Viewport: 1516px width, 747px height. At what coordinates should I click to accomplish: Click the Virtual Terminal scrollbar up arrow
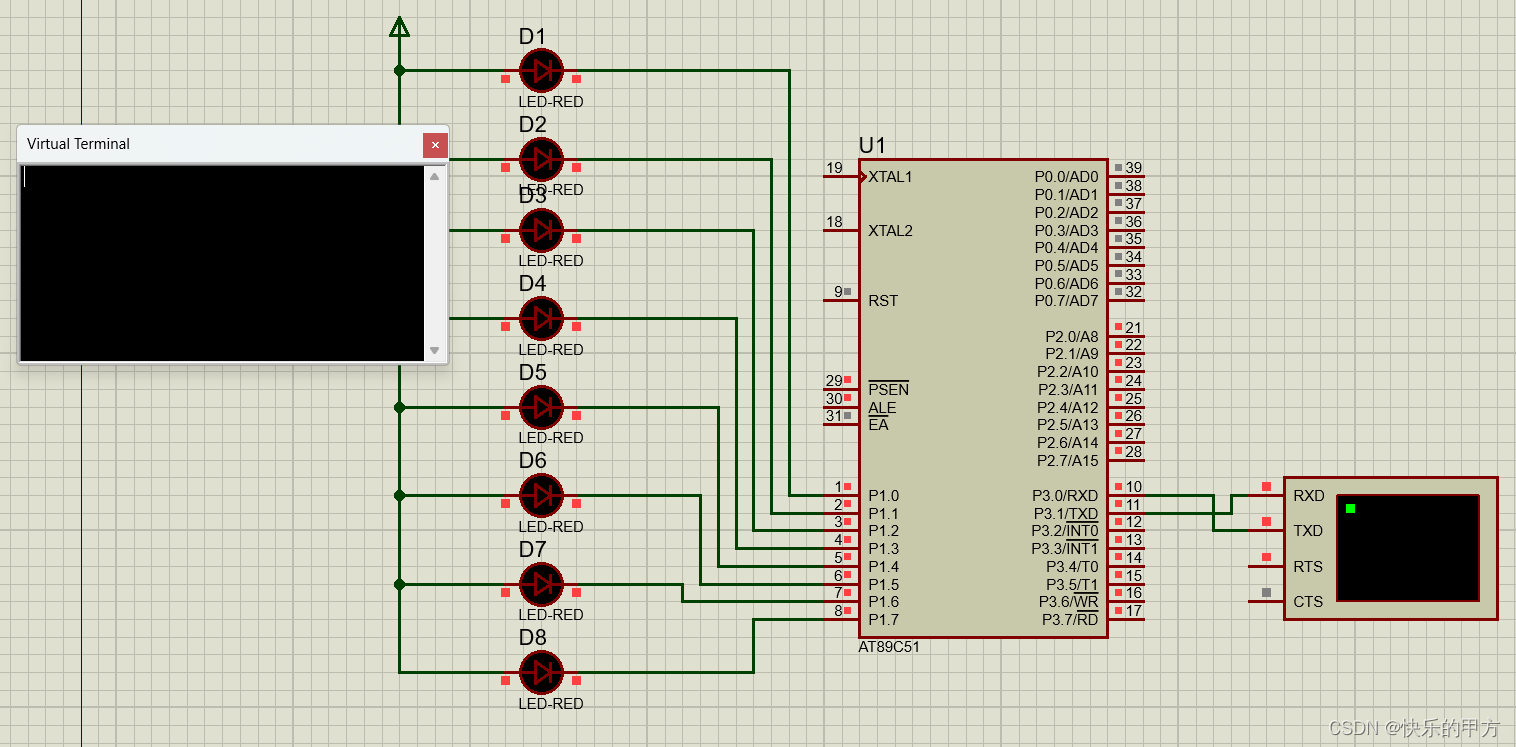click(434, 177)
